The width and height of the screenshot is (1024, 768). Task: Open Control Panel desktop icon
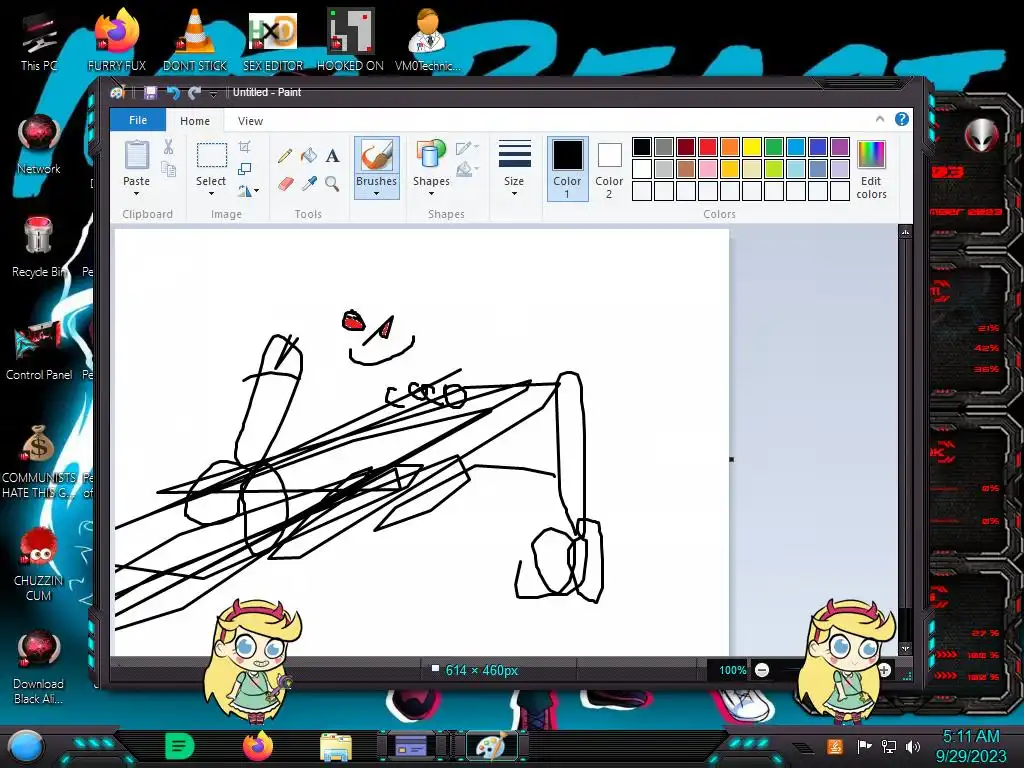(38, 350)
